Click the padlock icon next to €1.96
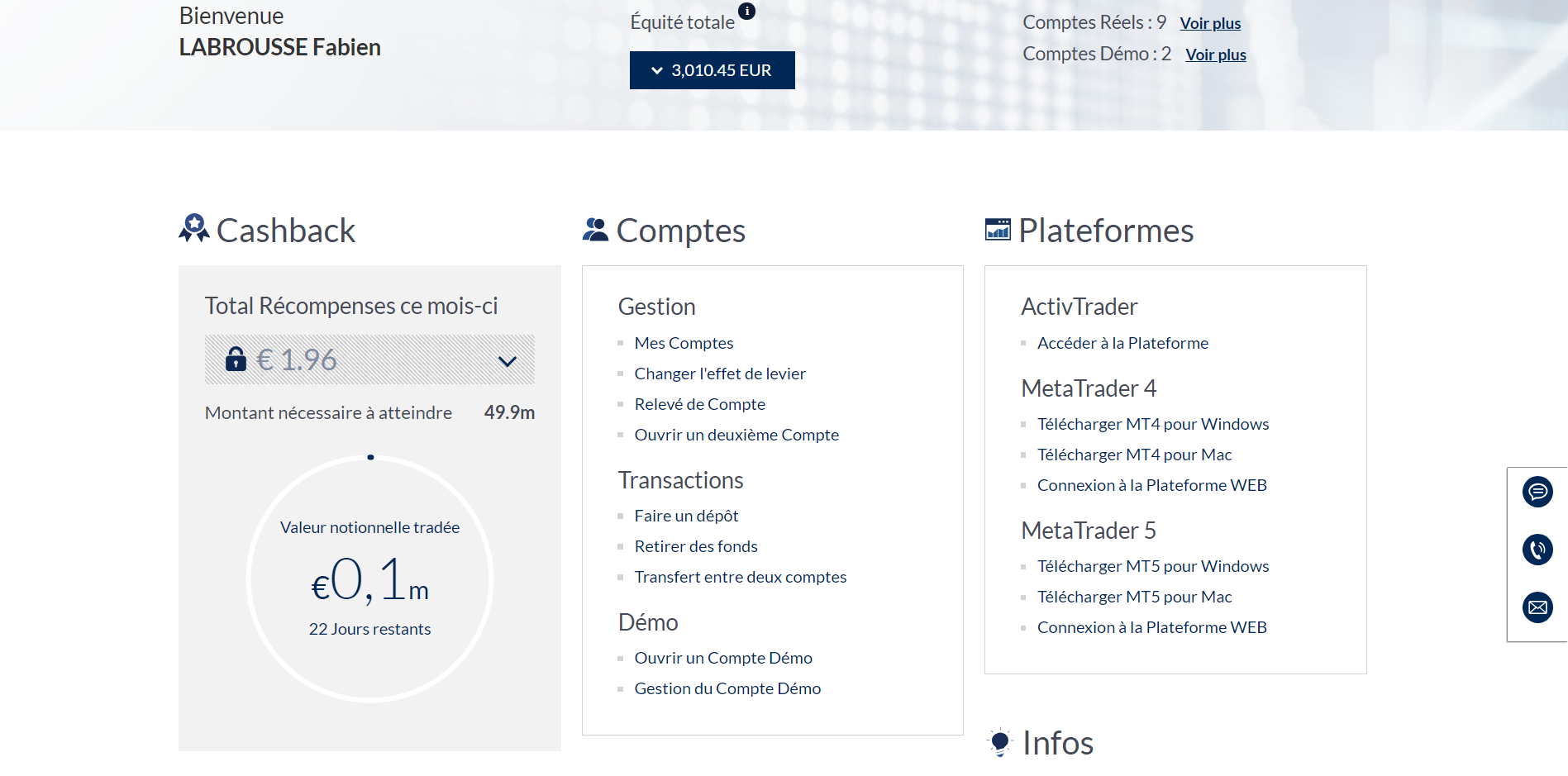The height and width of the screenshot is (776, 1568). [x=236, y=359]
